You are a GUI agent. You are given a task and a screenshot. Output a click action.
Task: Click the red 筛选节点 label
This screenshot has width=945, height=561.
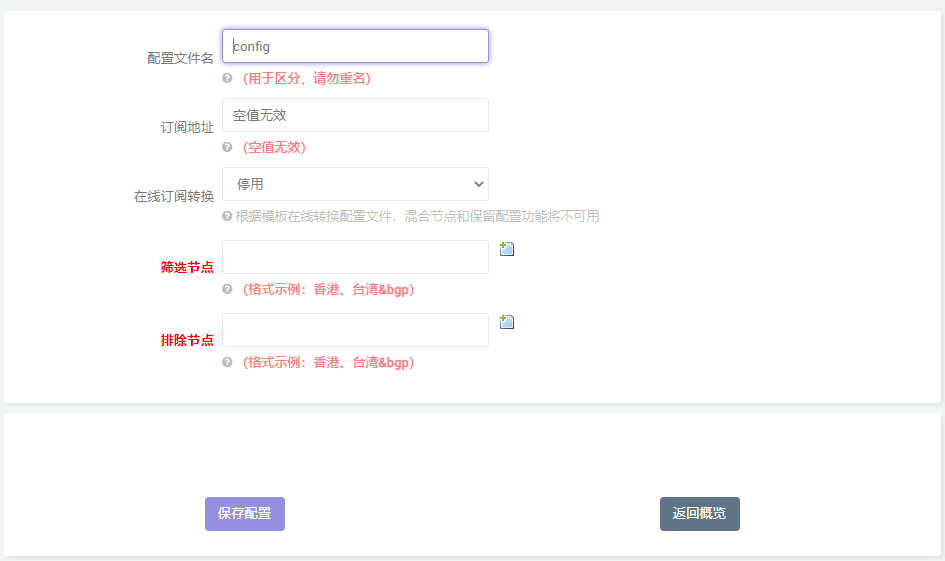(187, 267)
